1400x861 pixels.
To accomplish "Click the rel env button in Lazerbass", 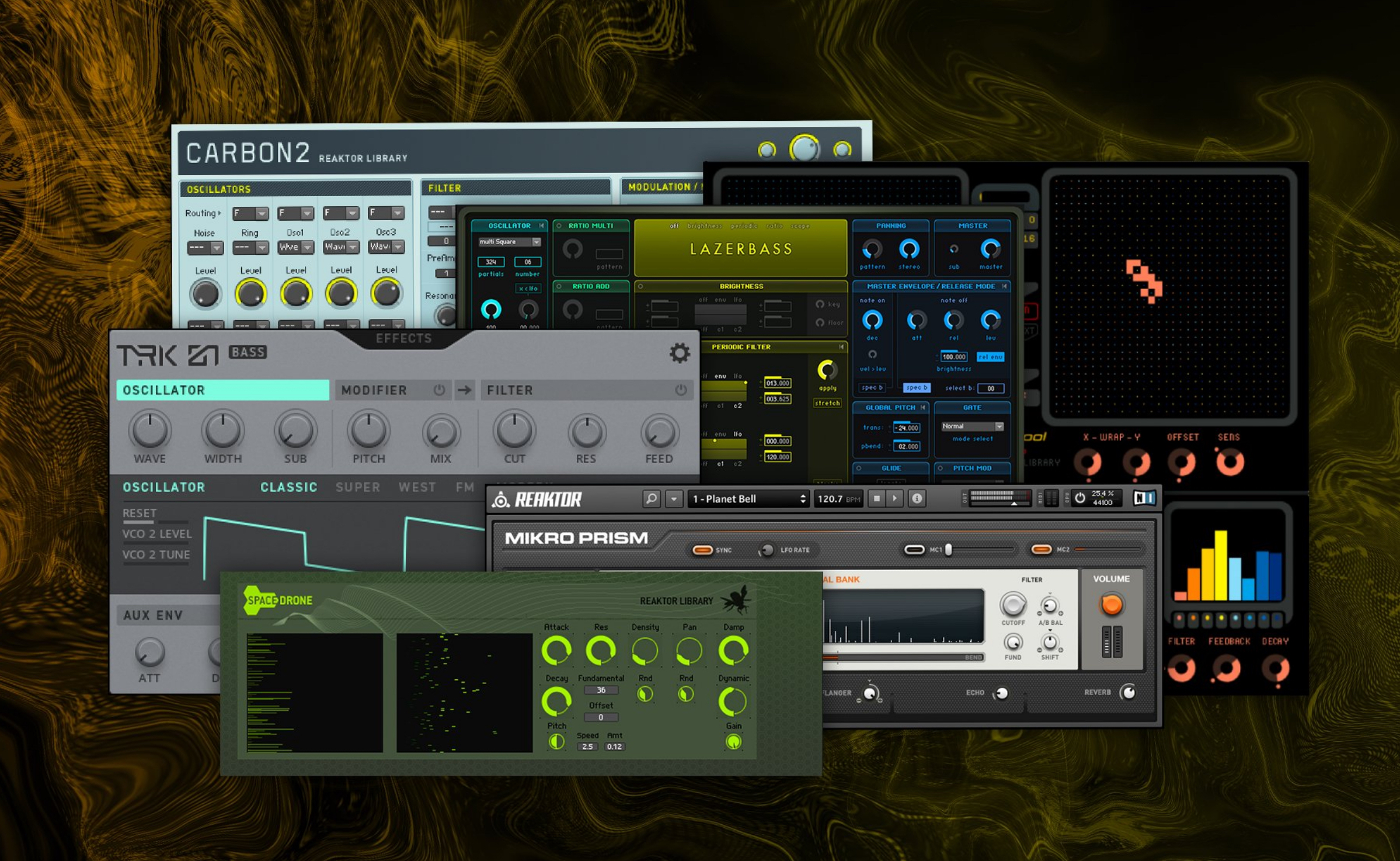I will click(990, 357).
